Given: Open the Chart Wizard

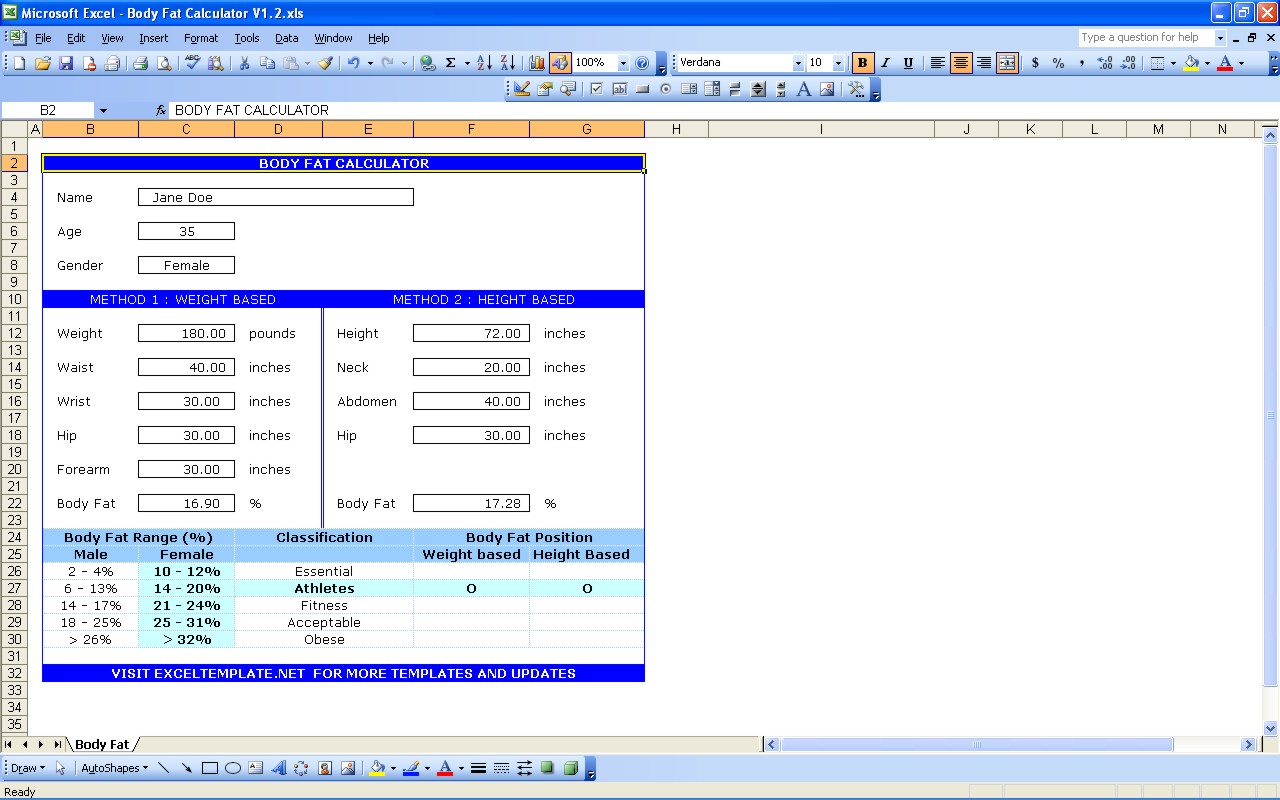Looking at the screenshot, I should coord(537,63).
